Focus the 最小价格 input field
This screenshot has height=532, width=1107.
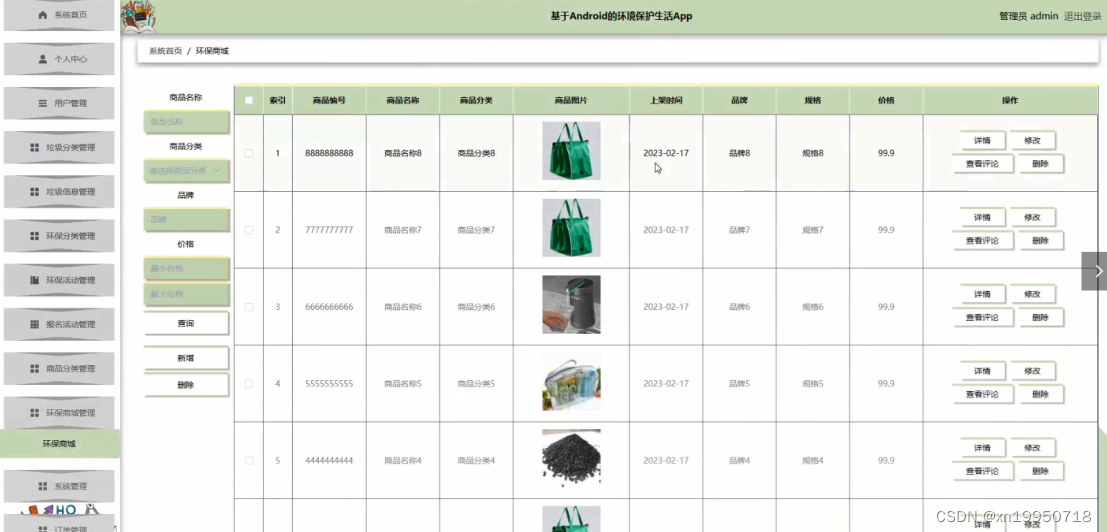pyautogui.click(x=186, y=268)
